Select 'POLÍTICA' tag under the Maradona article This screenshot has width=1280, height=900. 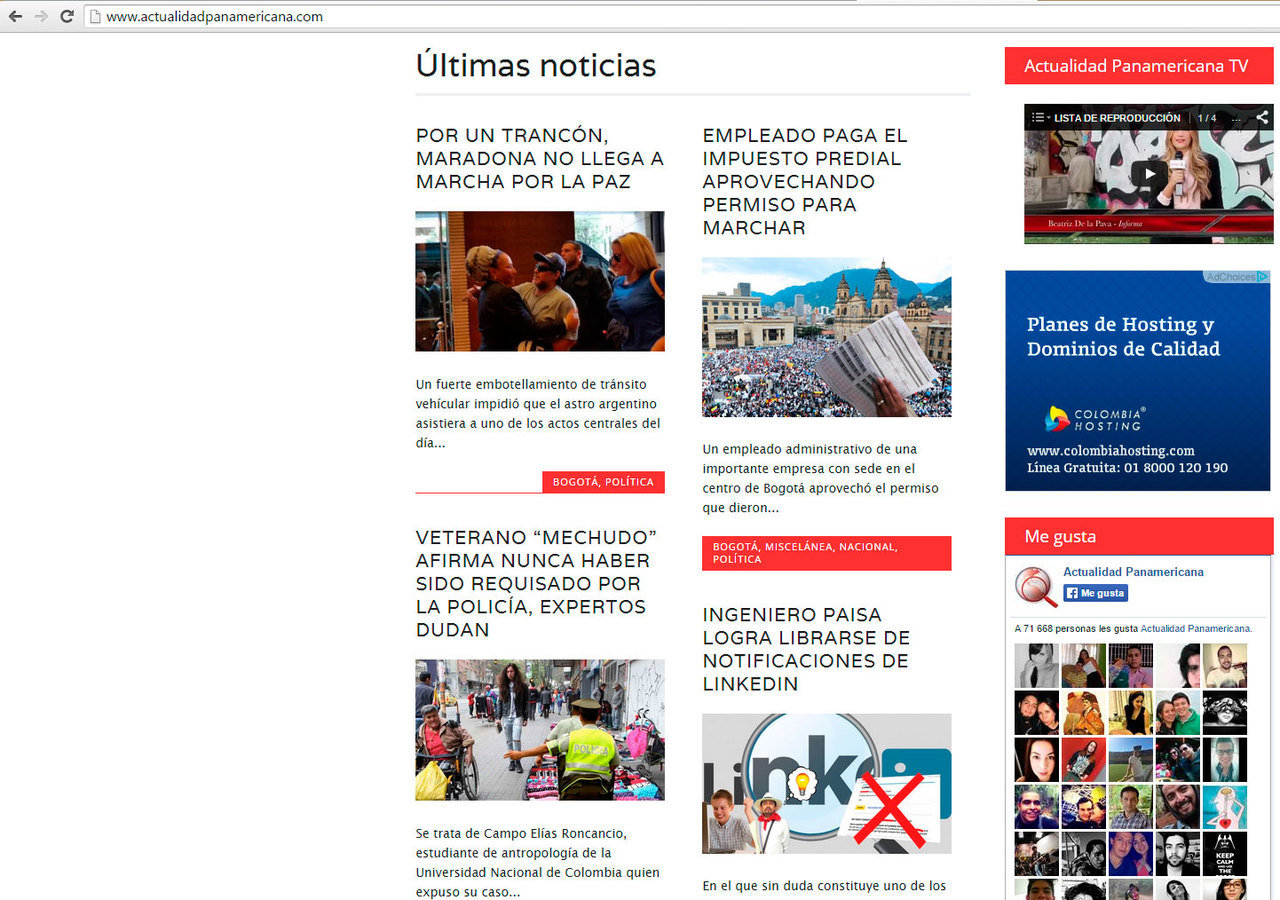tap(629, 482)
